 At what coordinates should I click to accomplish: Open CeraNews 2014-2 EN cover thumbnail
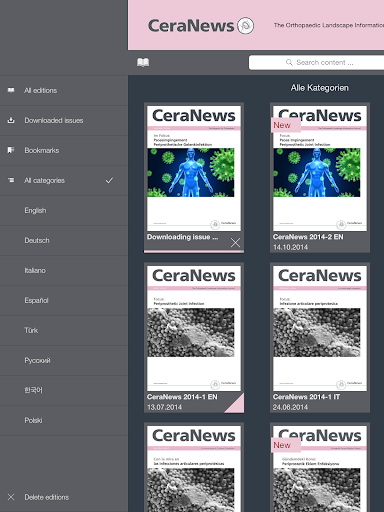point(320,168)
